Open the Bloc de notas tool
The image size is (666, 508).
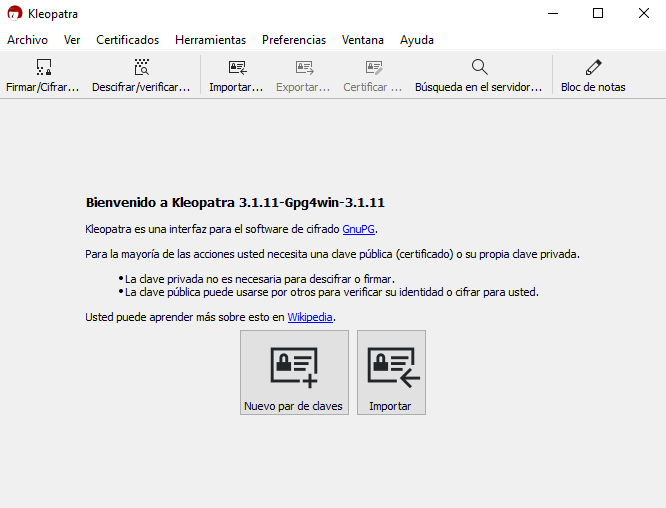pyautogui.click(x=593, y=75)
